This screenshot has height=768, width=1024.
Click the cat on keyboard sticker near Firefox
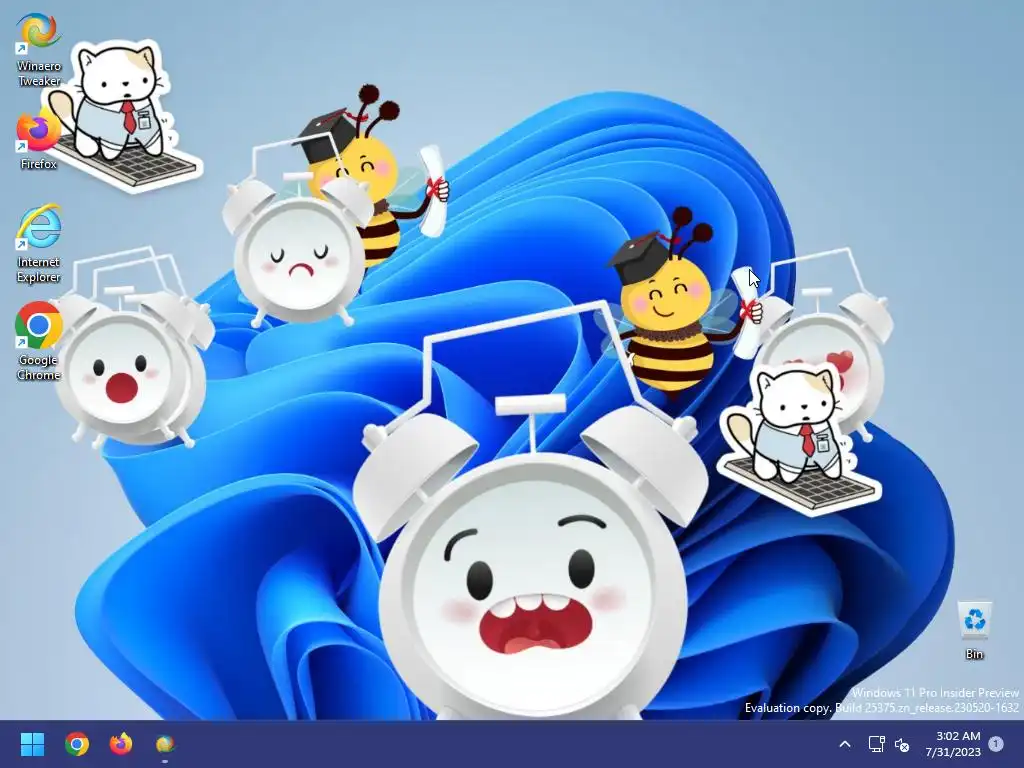point(124,116)
